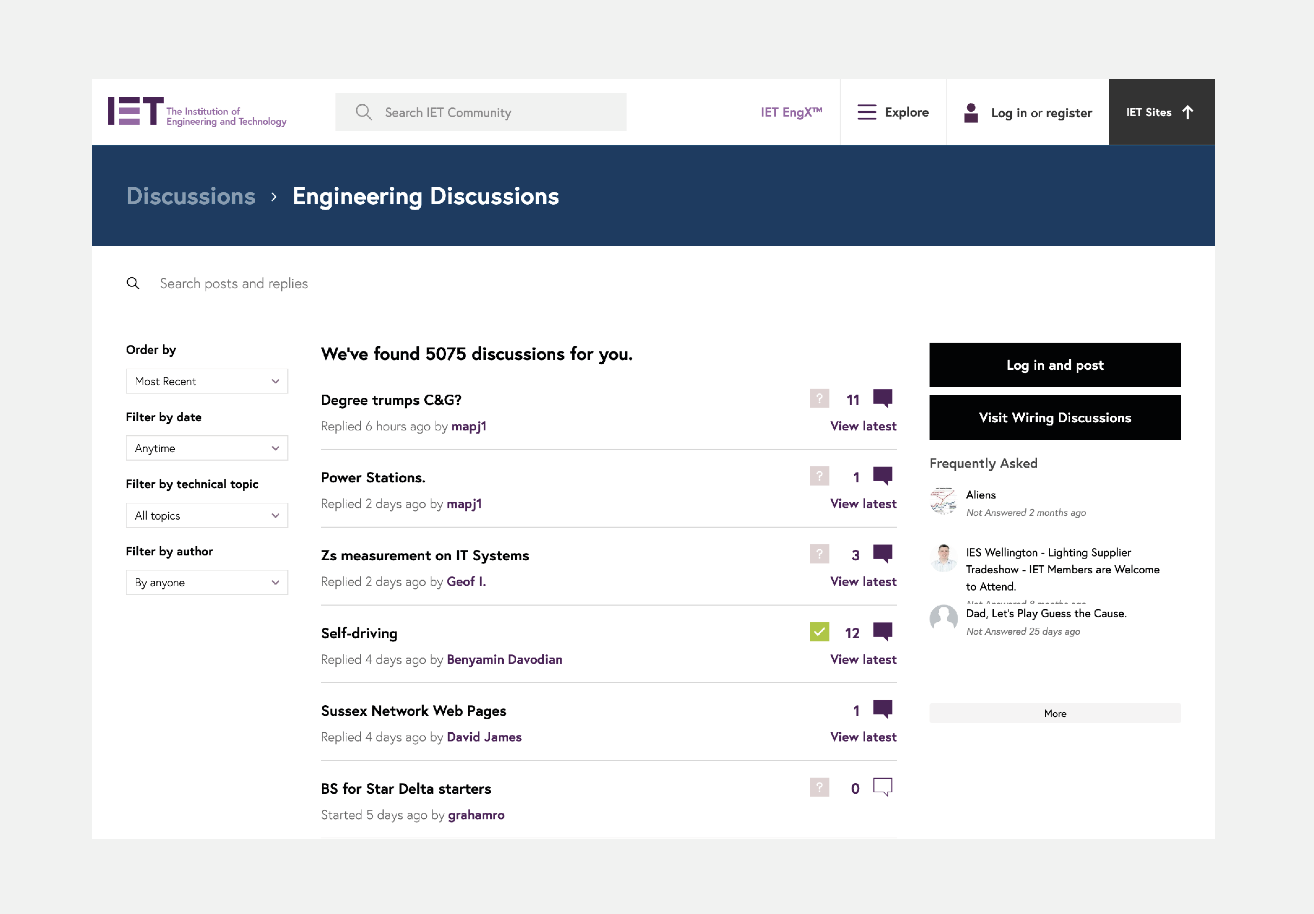Viewport: 1314px width, 914px height.
Task: Click the user profile icon beside Log in
Action: tap(971, 112)
